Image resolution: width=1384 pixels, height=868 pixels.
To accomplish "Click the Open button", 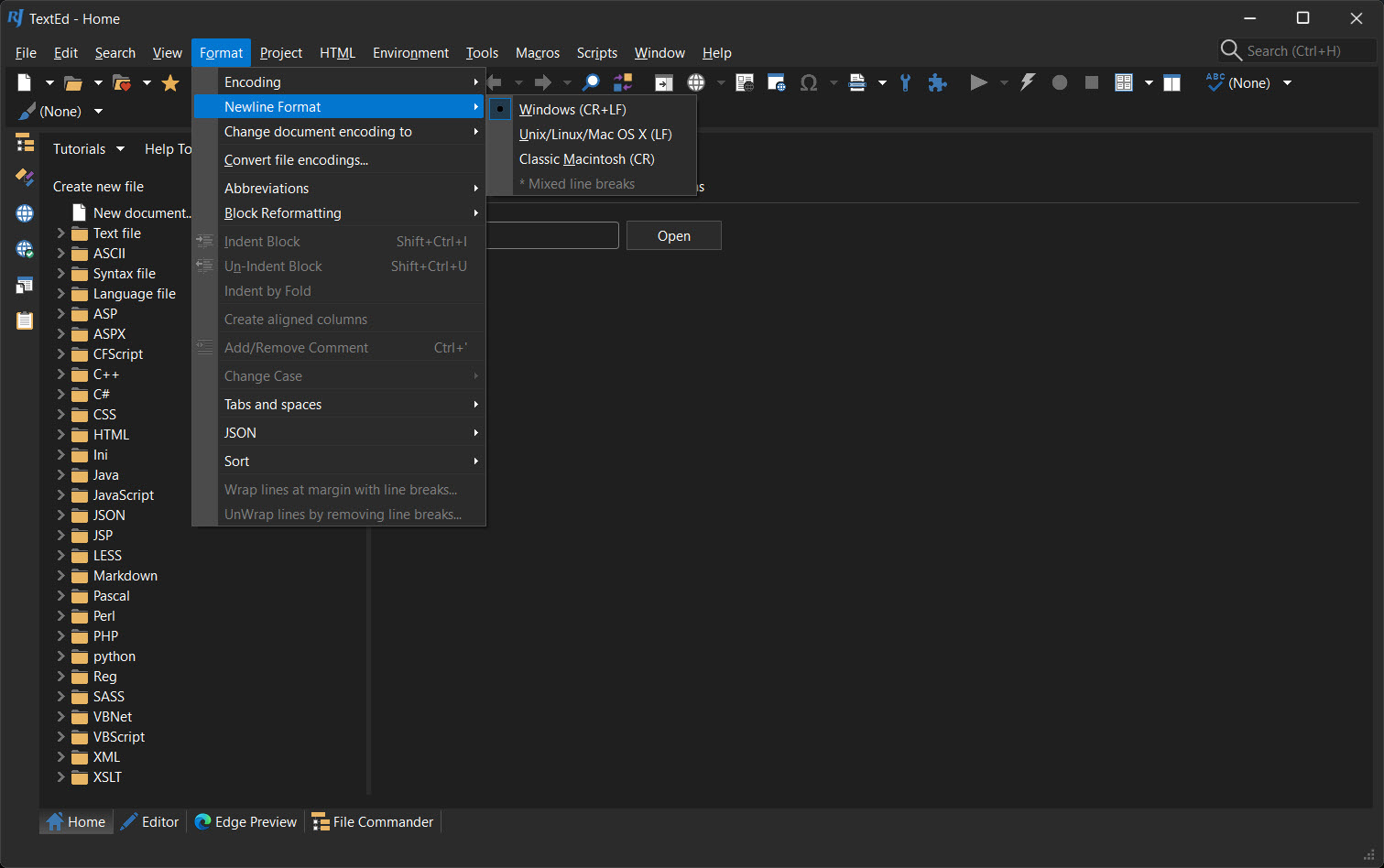I will (674, 235).
